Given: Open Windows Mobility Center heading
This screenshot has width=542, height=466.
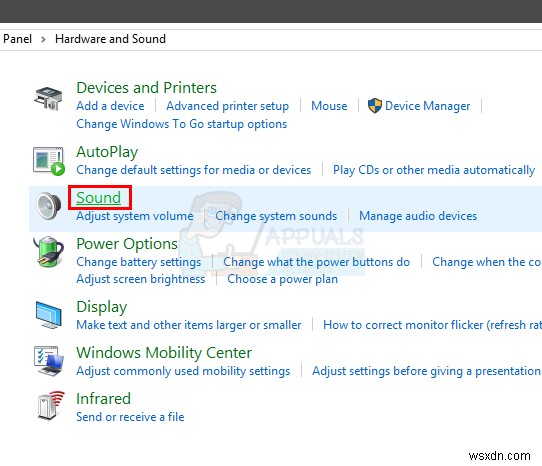Looking at the screenshot, I should 164,353.
